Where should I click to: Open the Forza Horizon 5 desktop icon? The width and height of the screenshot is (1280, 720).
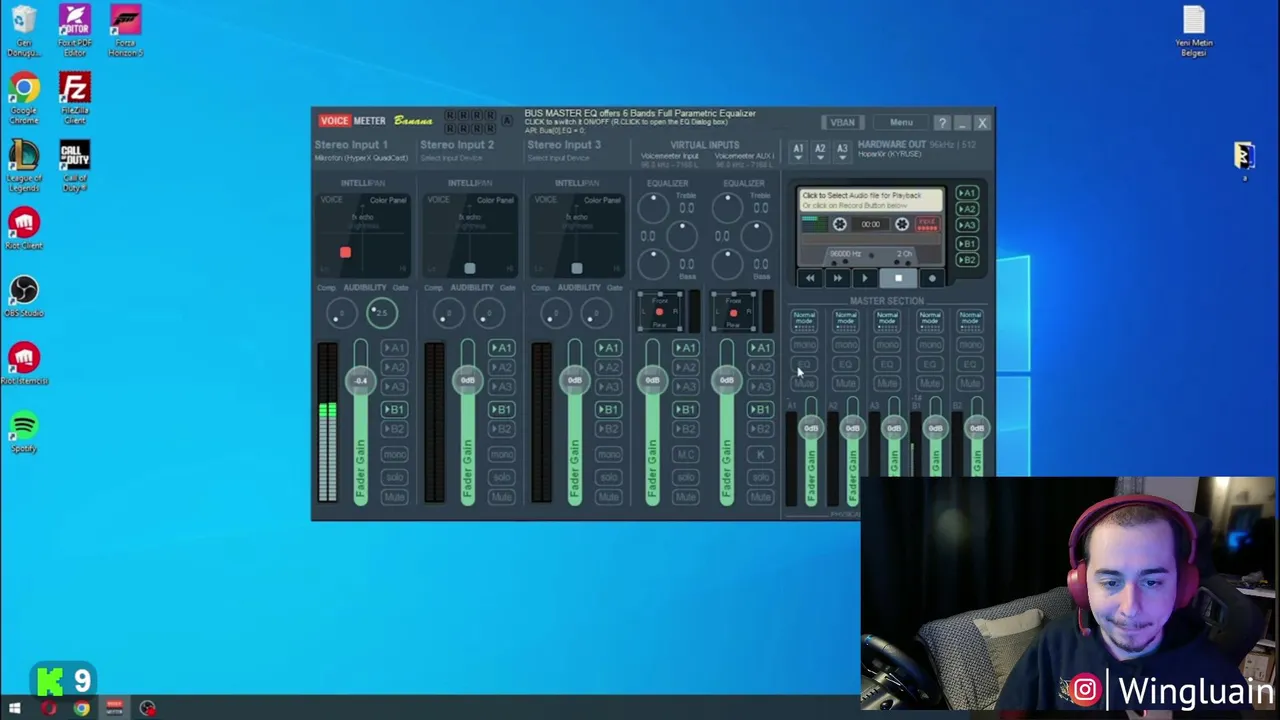pos(126,31)
